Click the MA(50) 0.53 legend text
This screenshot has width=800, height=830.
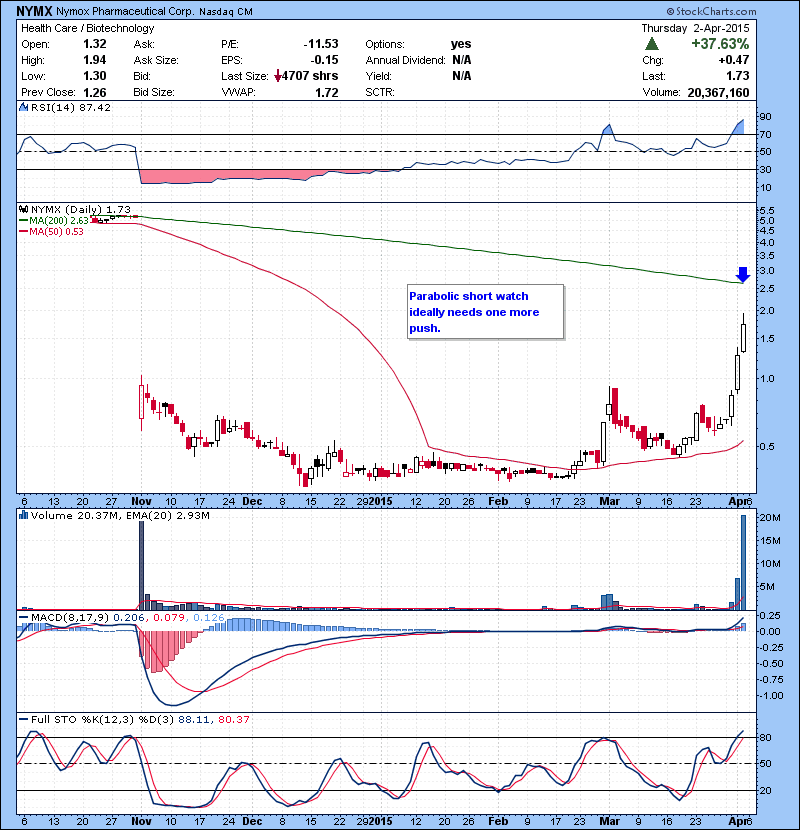56,231
